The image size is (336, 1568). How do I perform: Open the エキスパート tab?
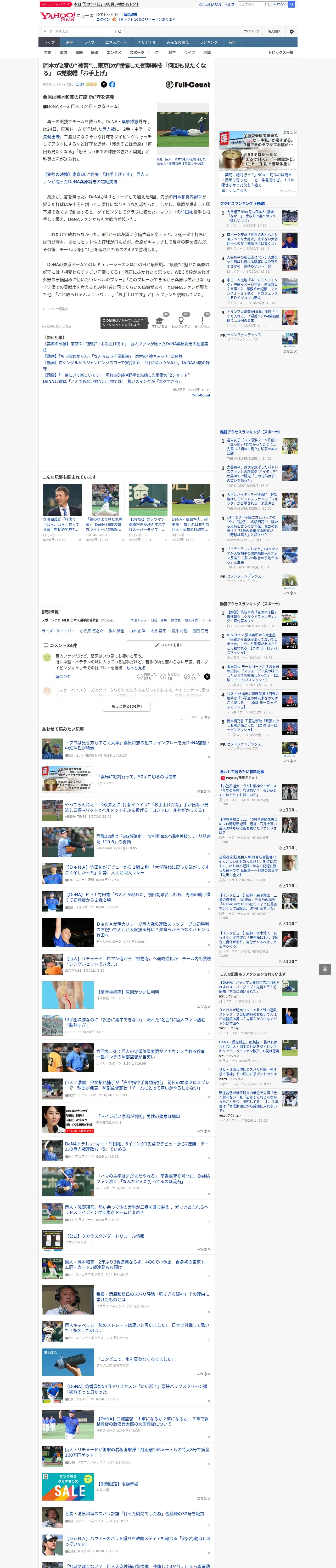pos(116,43)
